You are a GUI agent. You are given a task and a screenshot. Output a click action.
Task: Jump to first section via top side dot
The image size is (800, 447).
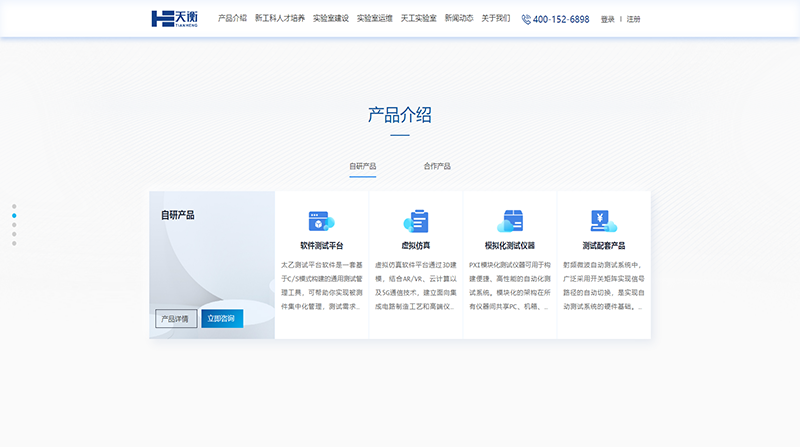click(14, 206)
